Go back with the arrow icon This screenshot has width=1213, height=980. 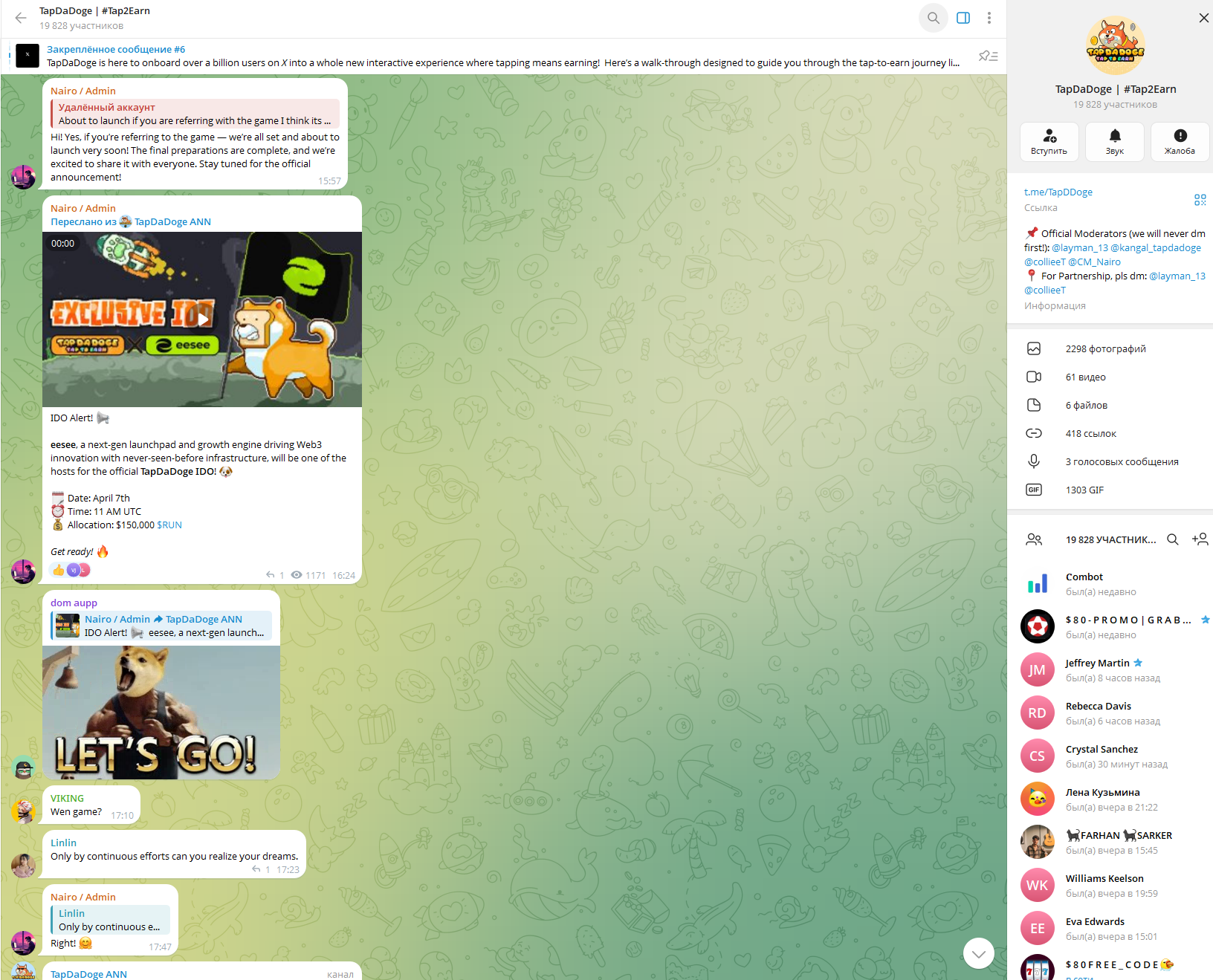(x=21, y=18)
